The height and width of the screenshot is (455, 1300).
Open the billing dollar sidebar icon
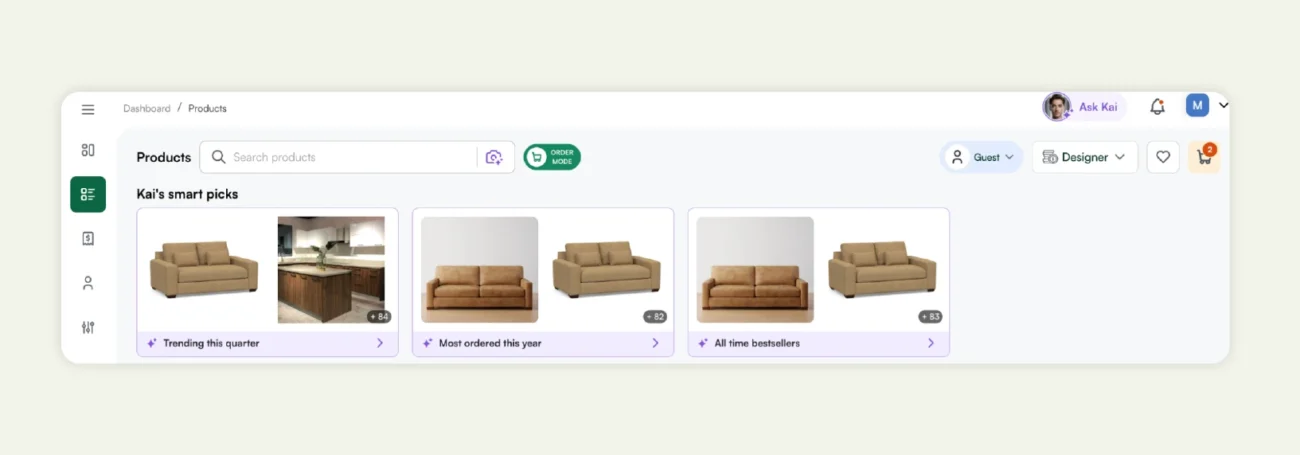click(x=88, y=238)
